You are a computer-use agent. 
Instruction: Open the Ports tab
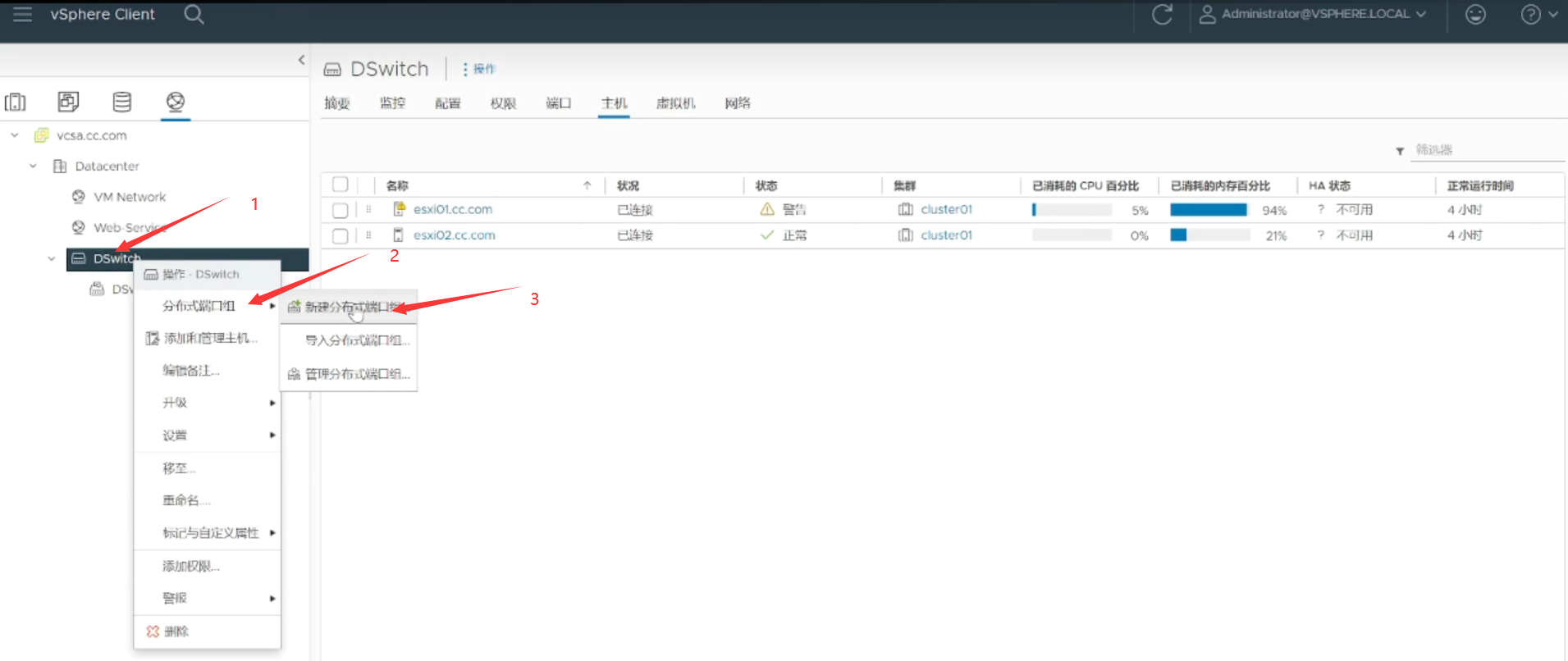(559, 103)
